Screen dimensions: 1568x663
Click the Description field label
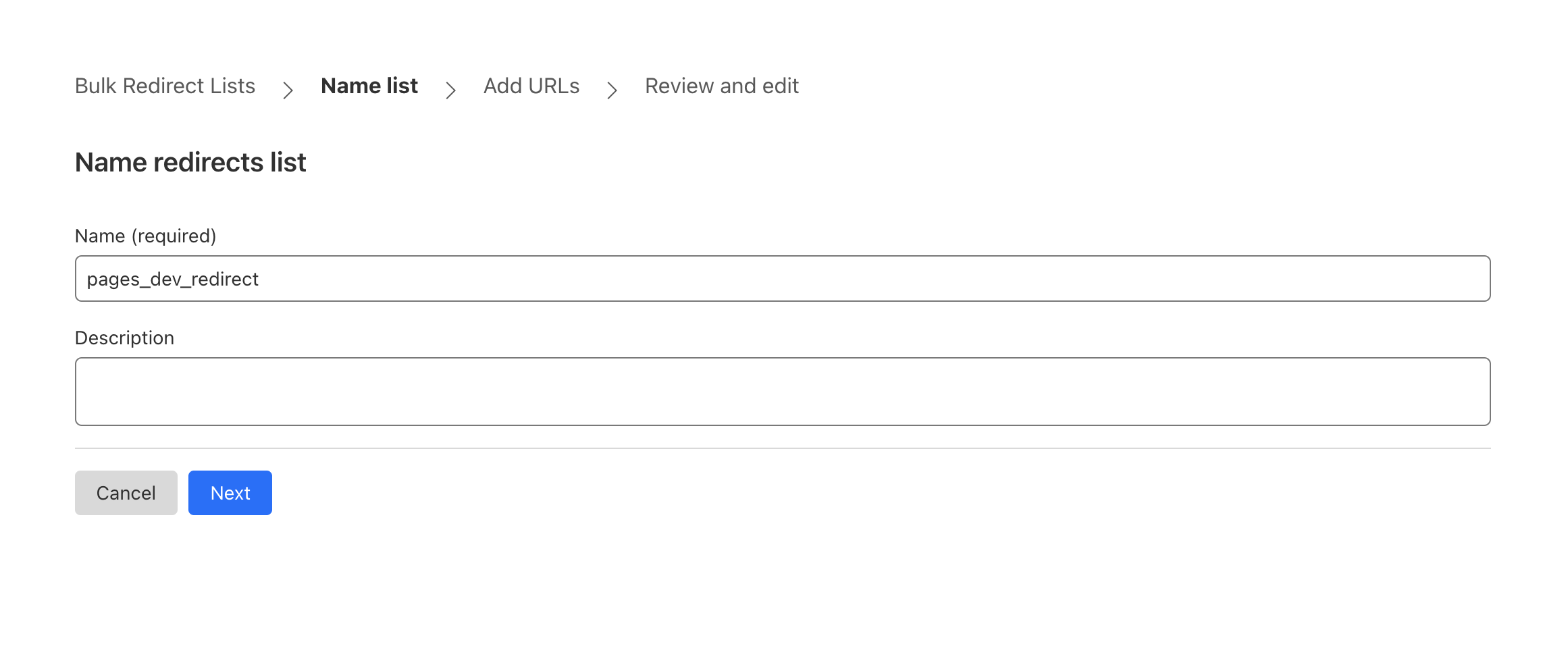point(124,338)
